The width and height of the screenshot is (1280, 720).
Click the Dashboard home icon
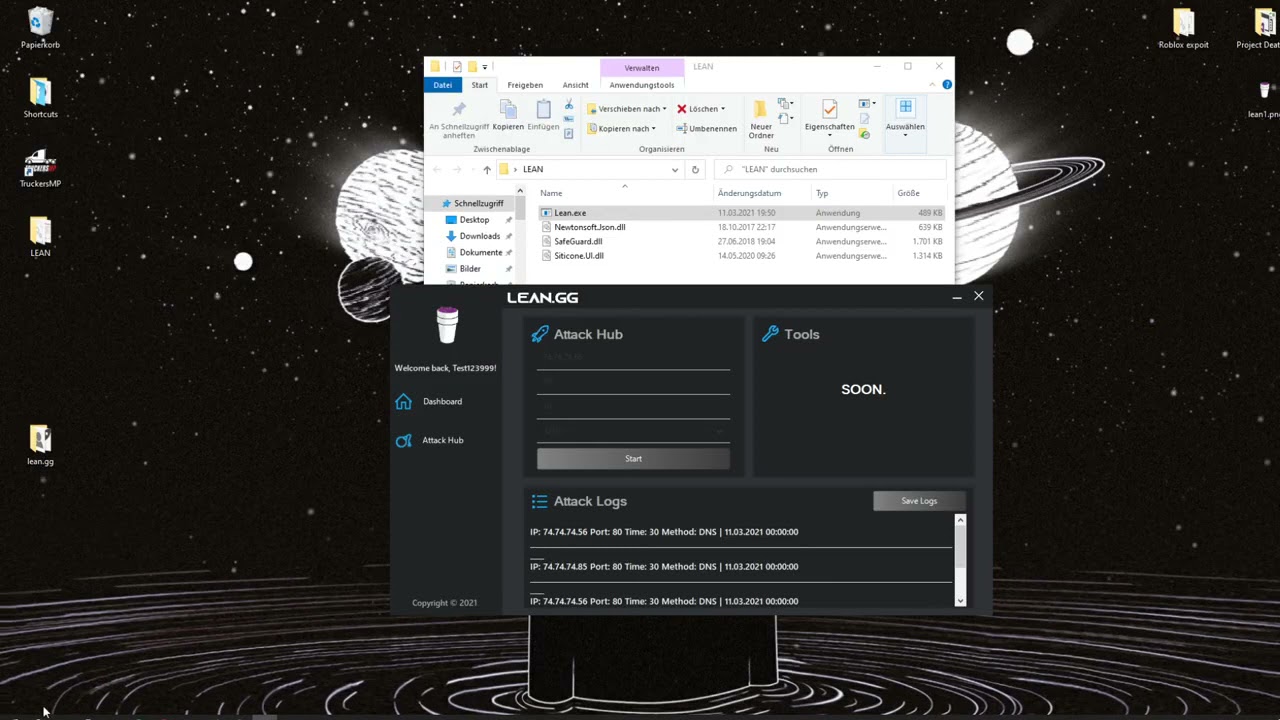403,401
